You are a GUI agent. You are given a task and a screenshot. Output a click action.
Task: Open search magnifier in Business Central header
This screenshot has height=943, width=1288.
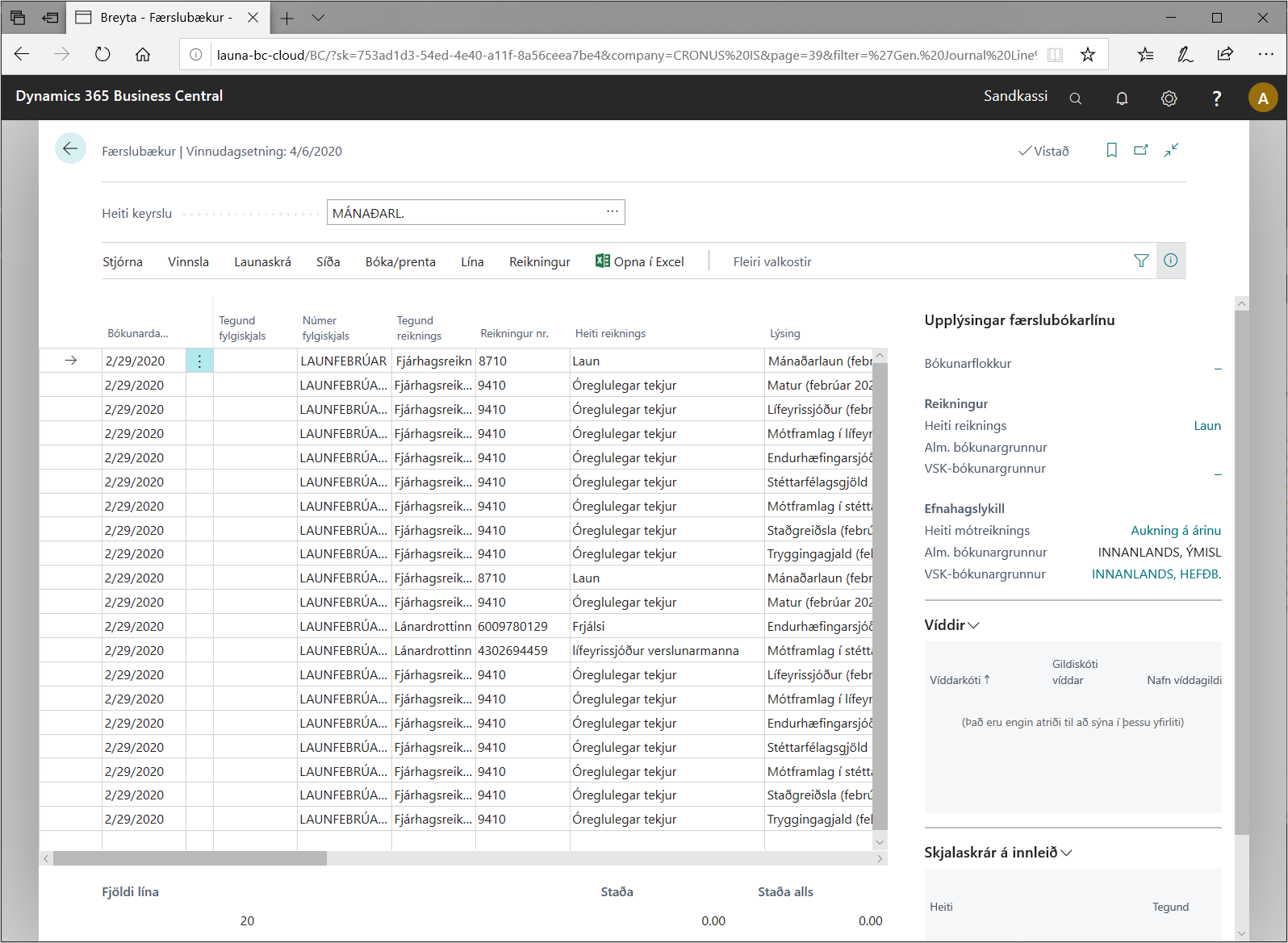click(x=1075, y=98)
